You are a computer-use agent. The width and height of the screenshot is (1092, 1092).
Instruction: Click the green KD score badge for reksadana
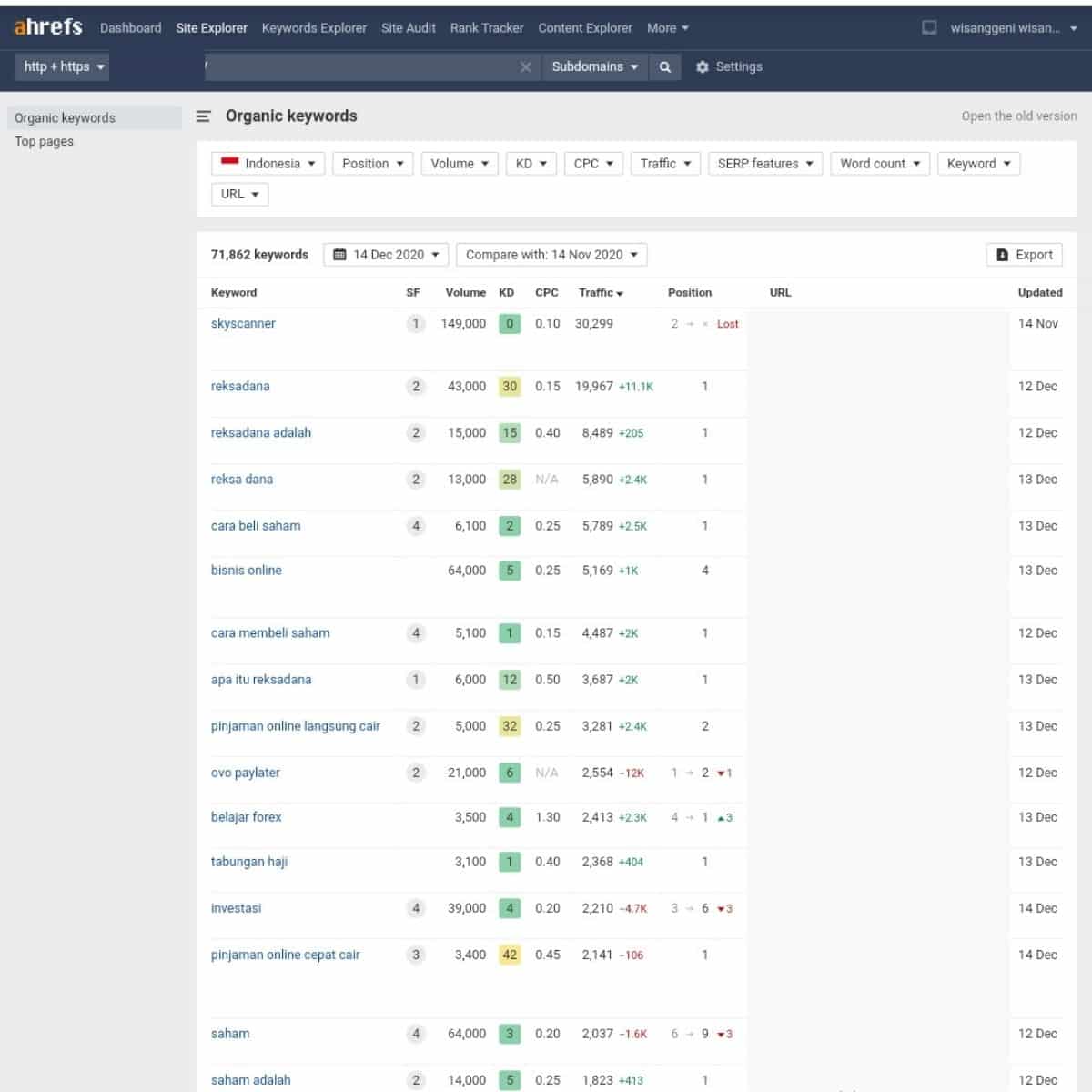point(510,386)
